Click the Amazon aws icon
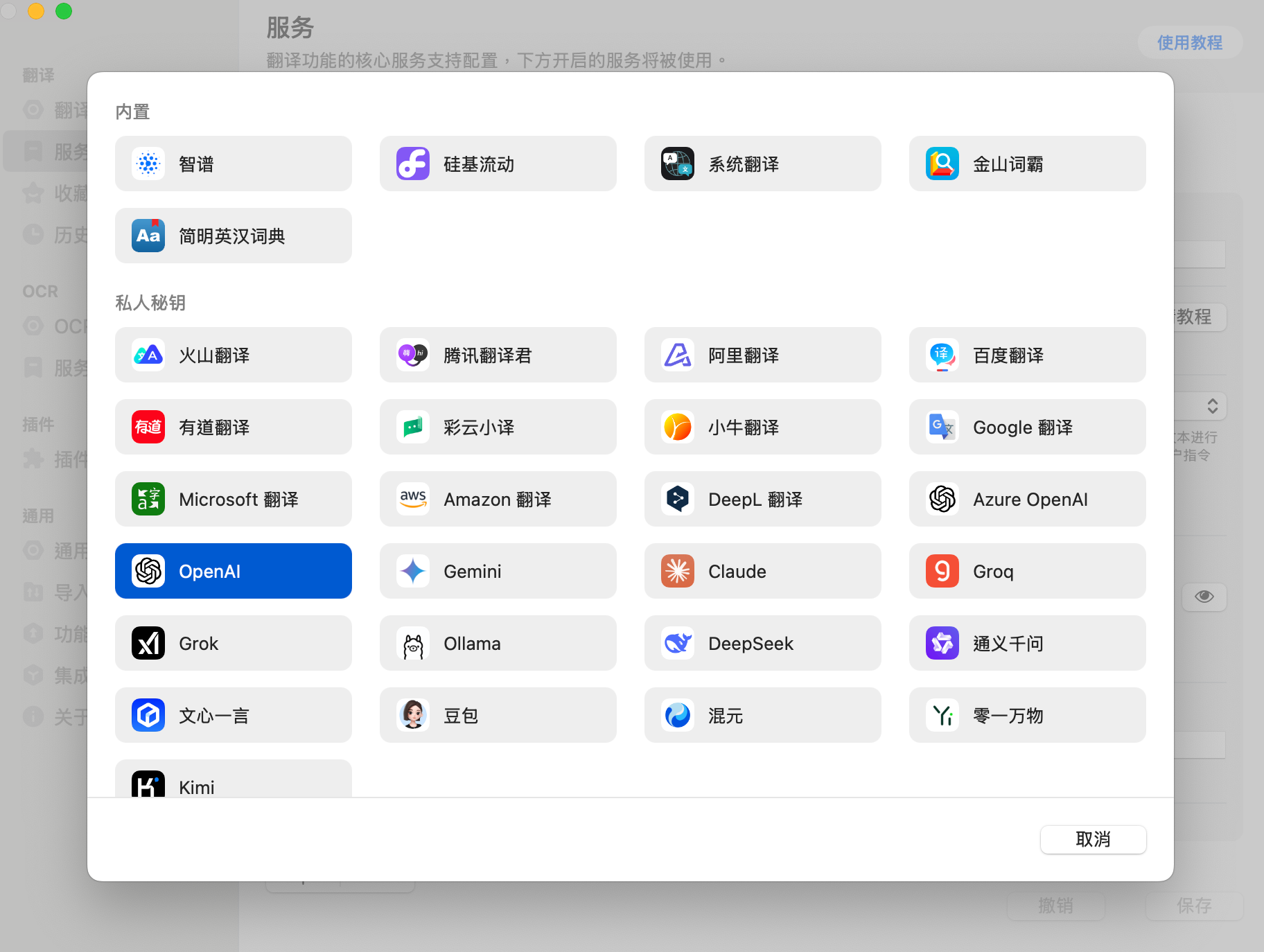Image resolution: width=1264 pixels, height=952 pixels. point(413,500)
